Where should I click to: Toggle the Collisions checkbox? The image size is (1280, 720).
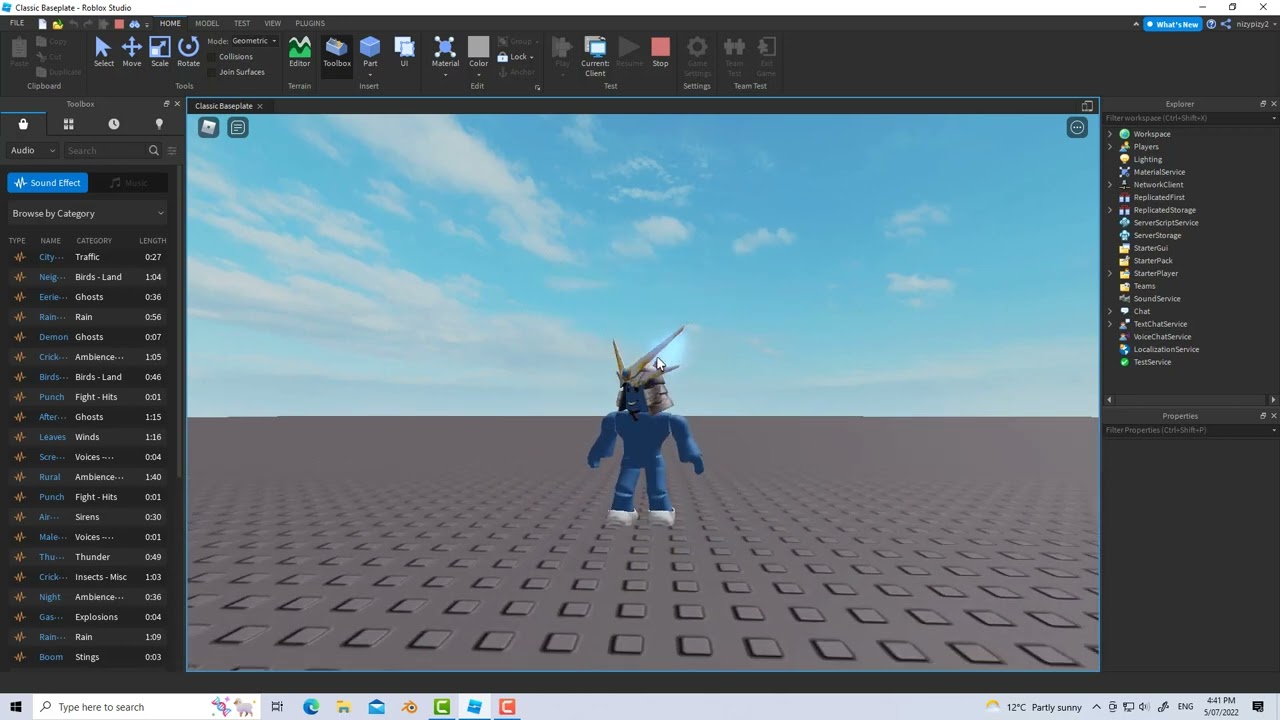click(x=214, y=57)
